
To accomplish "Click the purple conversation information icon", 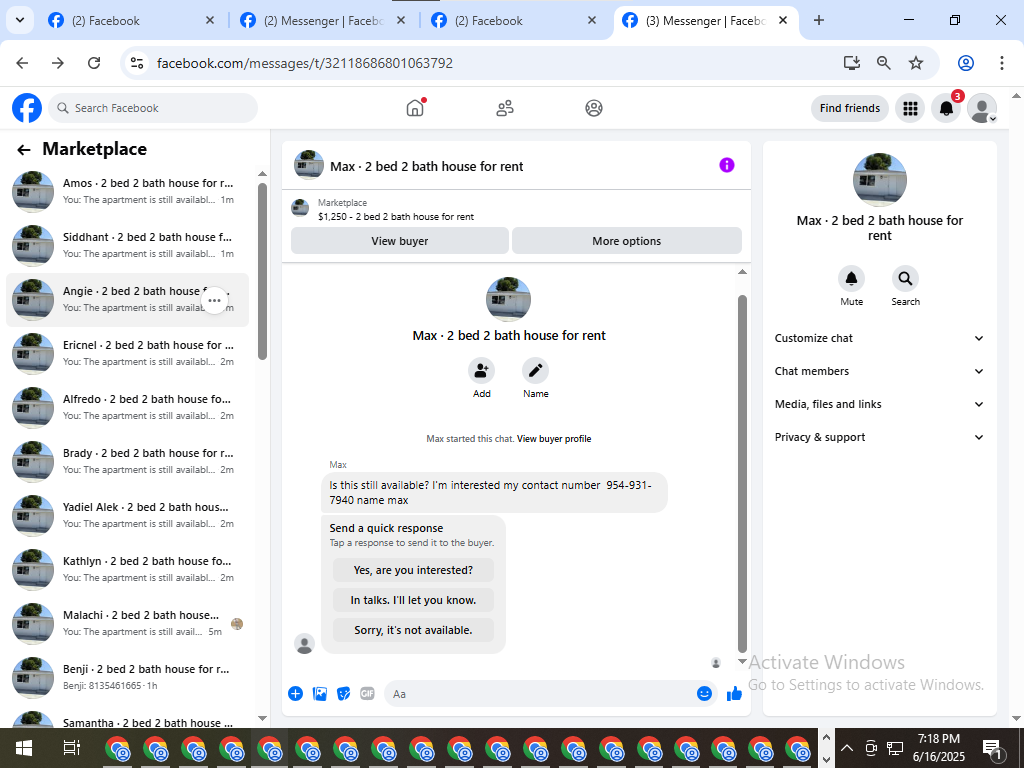I will 727,165.
